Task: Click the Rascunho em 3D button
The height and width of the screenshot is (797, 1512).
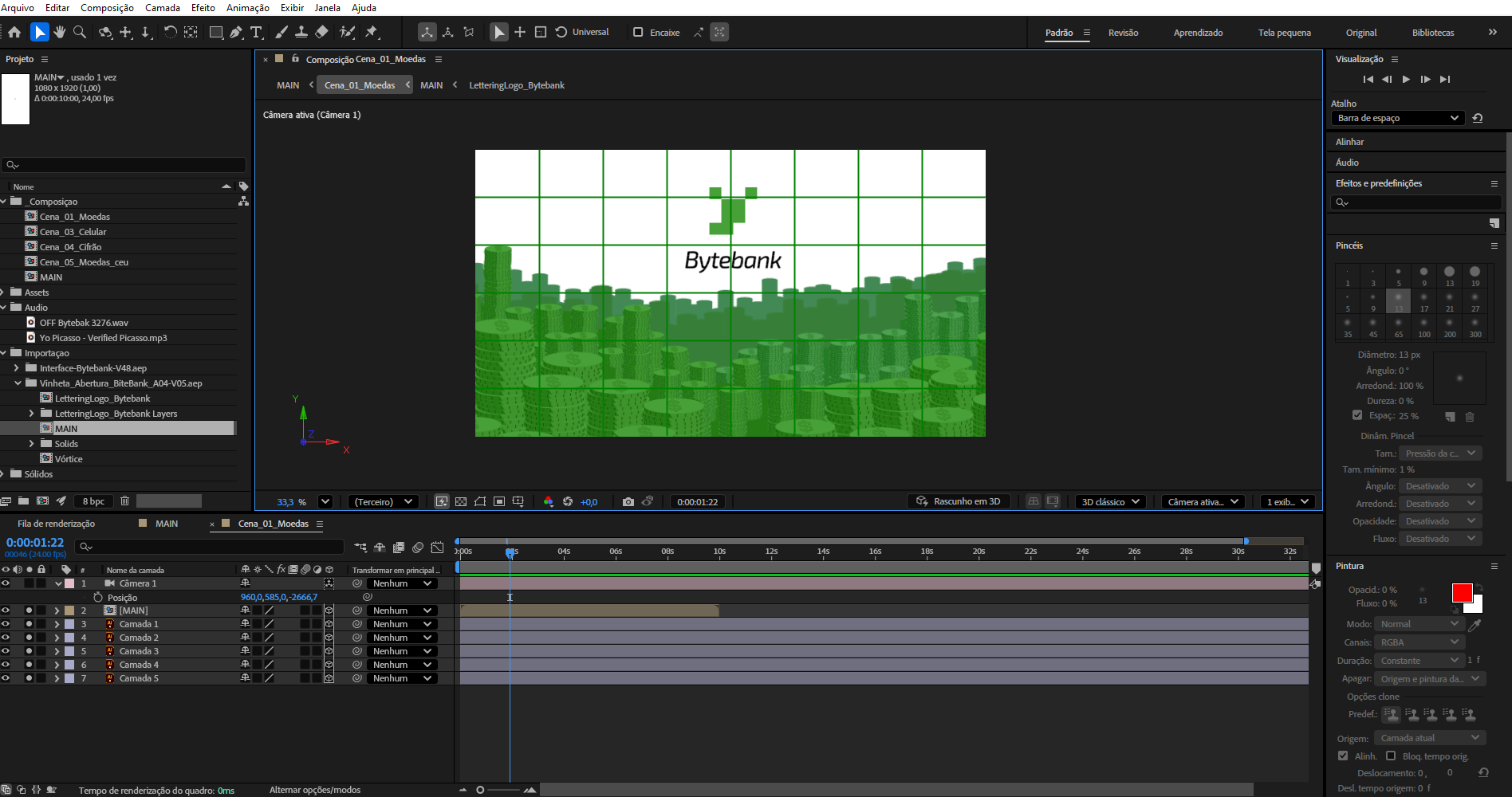Action: [959, 501]
